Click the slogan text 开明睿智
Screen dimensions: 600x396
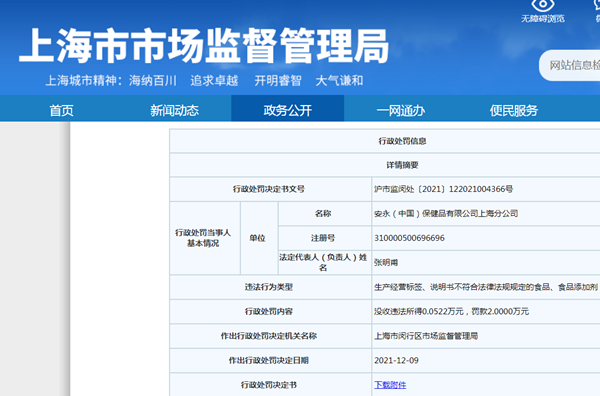coord(278,81)
